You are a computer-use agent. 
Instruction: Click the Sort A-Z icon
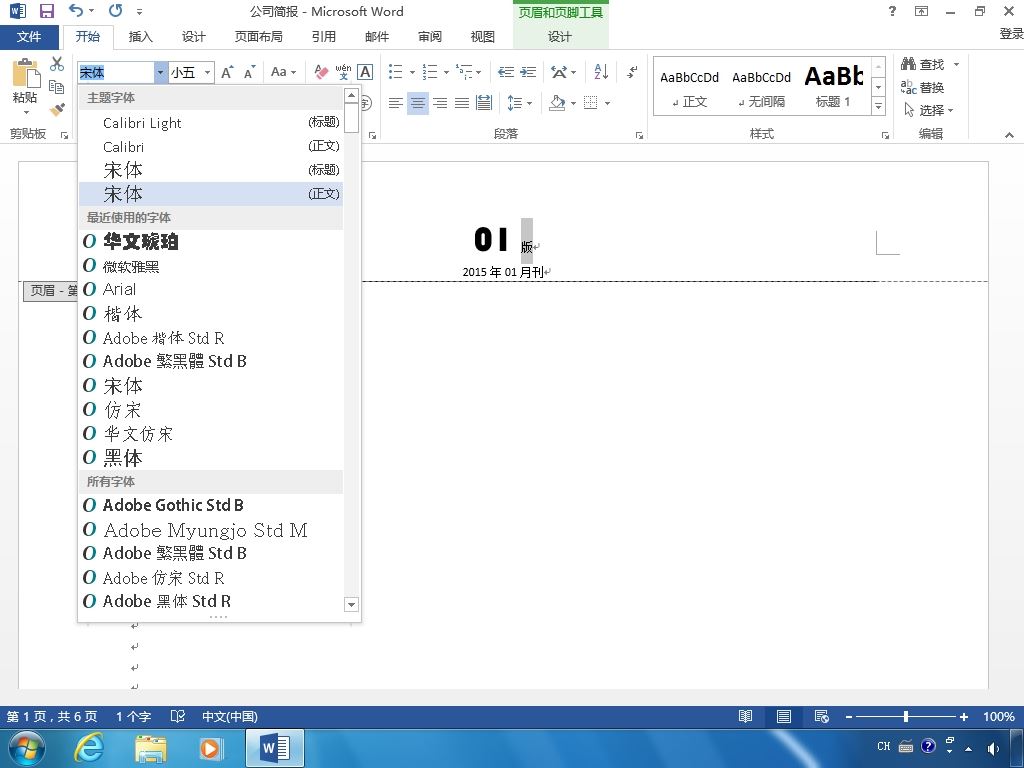pos(601,72)
